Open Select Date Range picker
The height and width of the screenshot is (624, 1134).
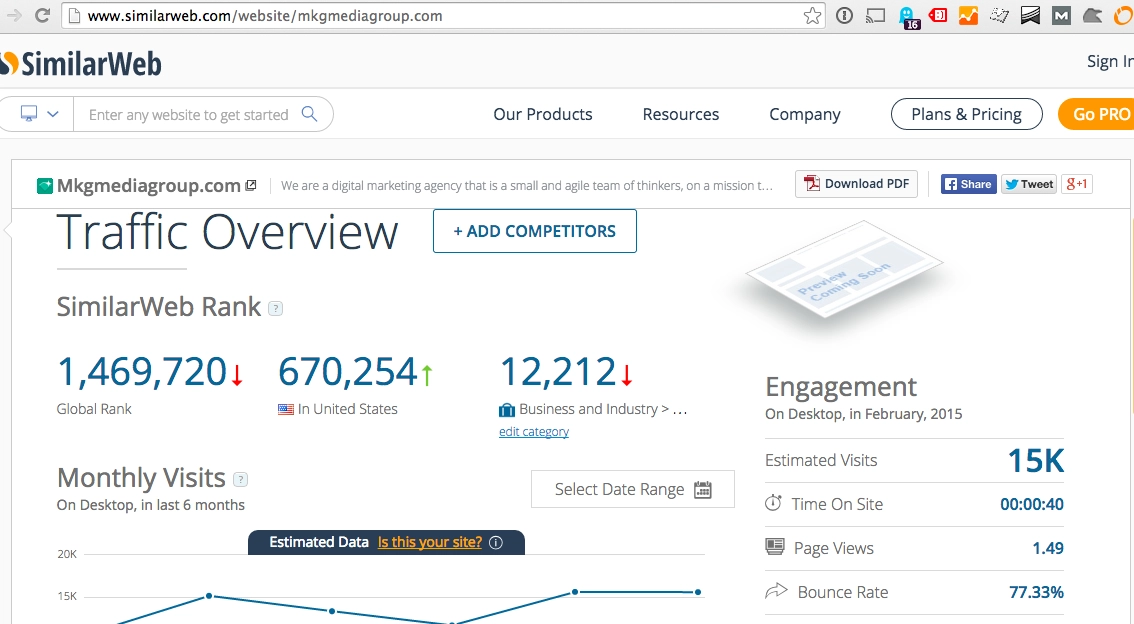pyautogui.click(x=632, y=489)
